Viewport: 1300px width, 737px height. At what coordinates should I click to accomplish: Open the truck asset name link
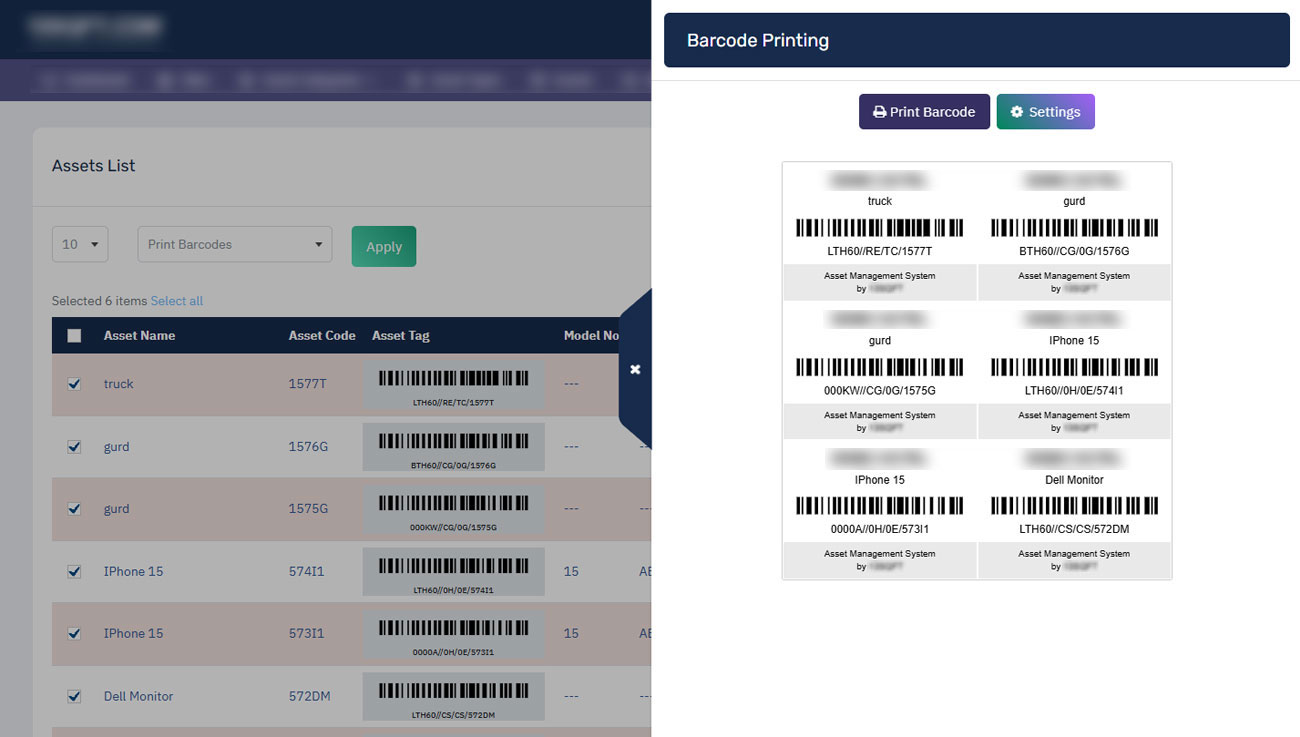click(118, 384)
